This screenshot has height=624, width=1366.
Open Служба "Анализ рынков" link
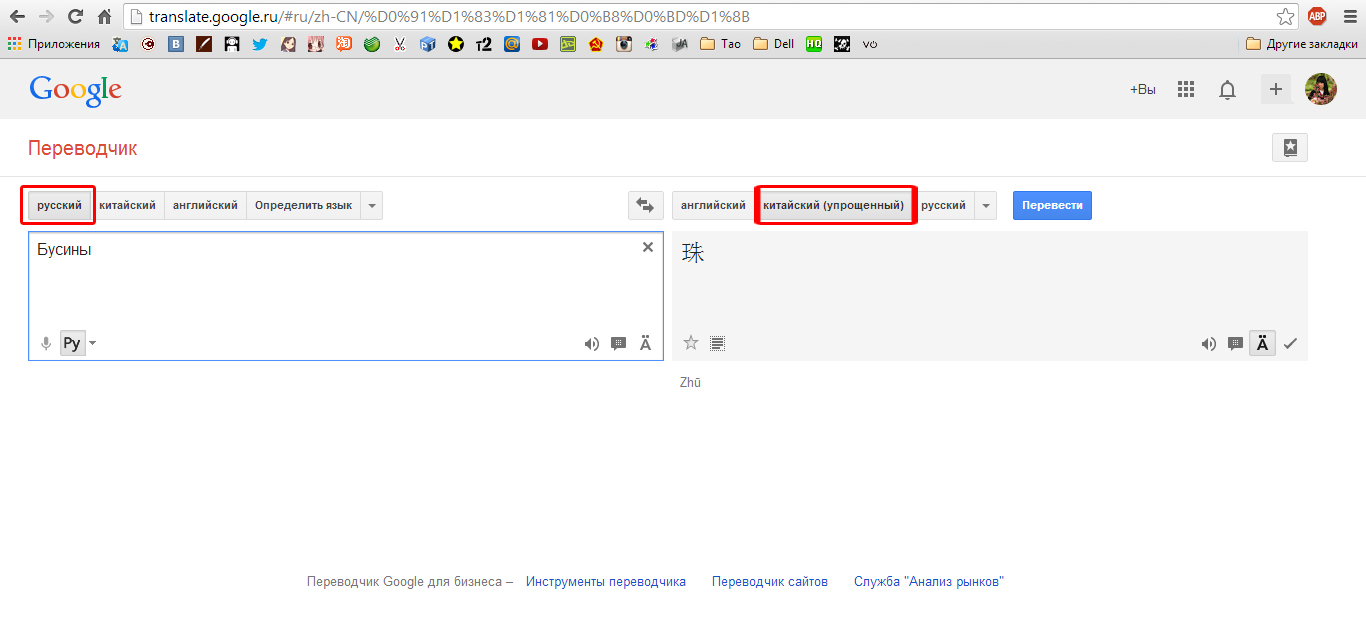point(929,581)
